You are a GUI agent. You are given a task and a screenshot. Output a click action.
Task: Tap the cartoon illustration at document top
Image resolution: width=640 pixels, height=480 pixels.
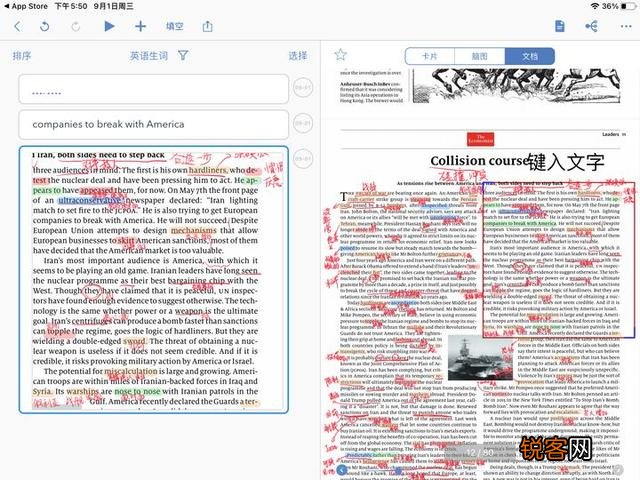click(516, 86)
